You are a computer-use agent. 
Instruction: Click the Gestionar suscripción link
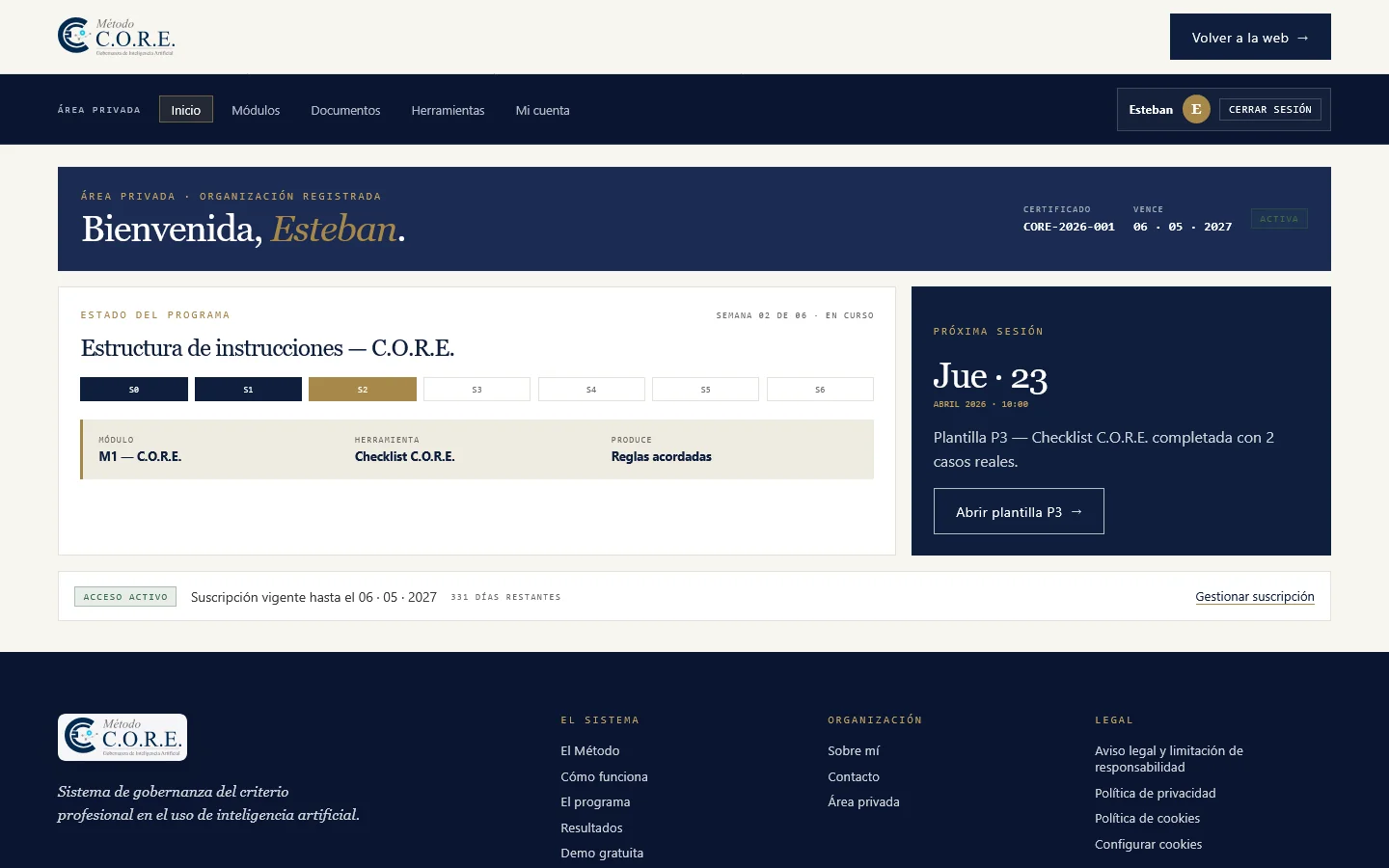[x=1255, y=597]
